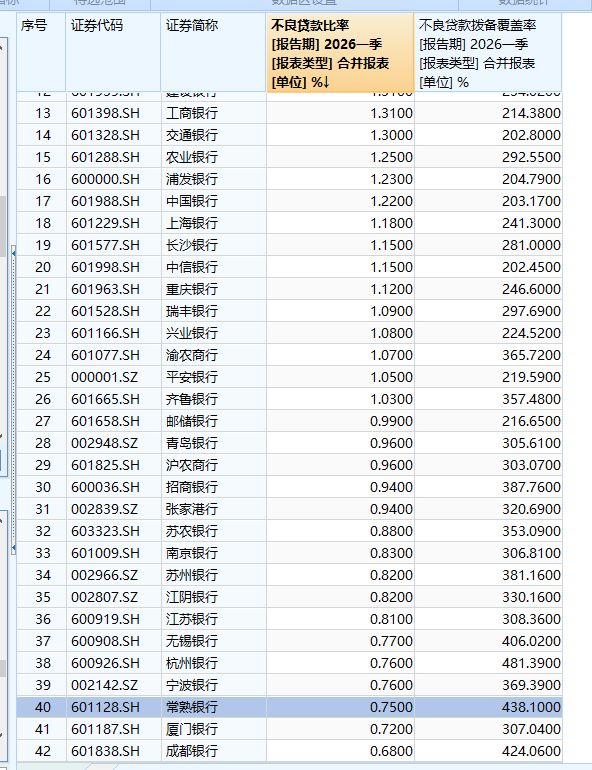The image size is (592, 770).
Task: Select 浦发银行 row name cell
Action: click(x=214, y=179)
